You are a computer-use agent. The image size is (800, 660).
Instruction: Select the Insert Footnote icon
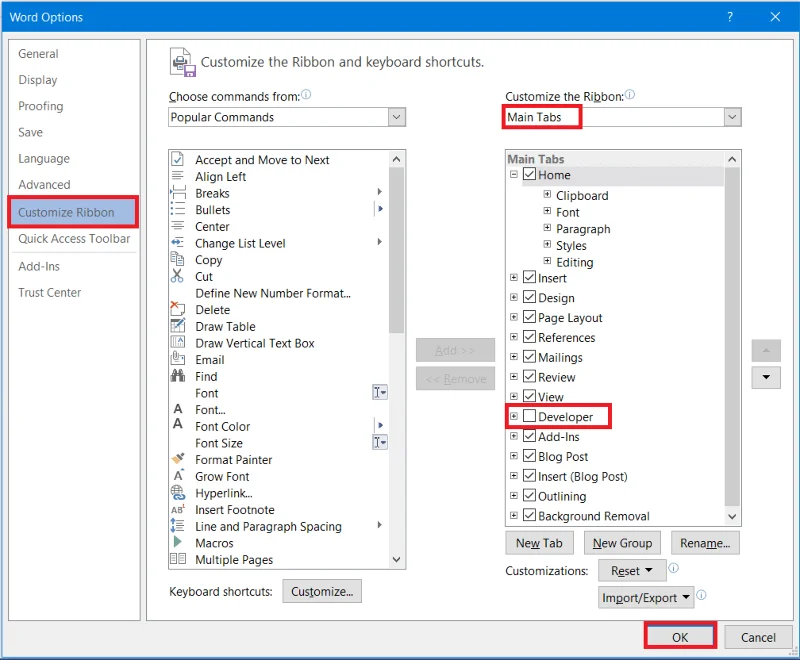coord(178,509)
